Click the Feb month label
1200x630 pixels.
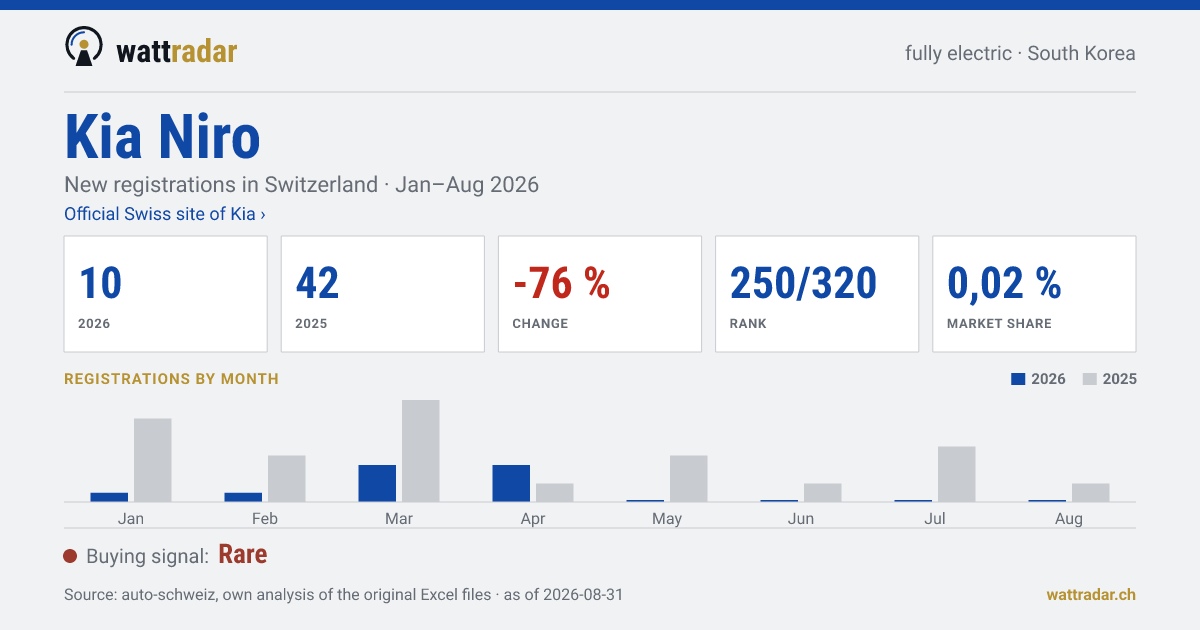coord(265,518)
